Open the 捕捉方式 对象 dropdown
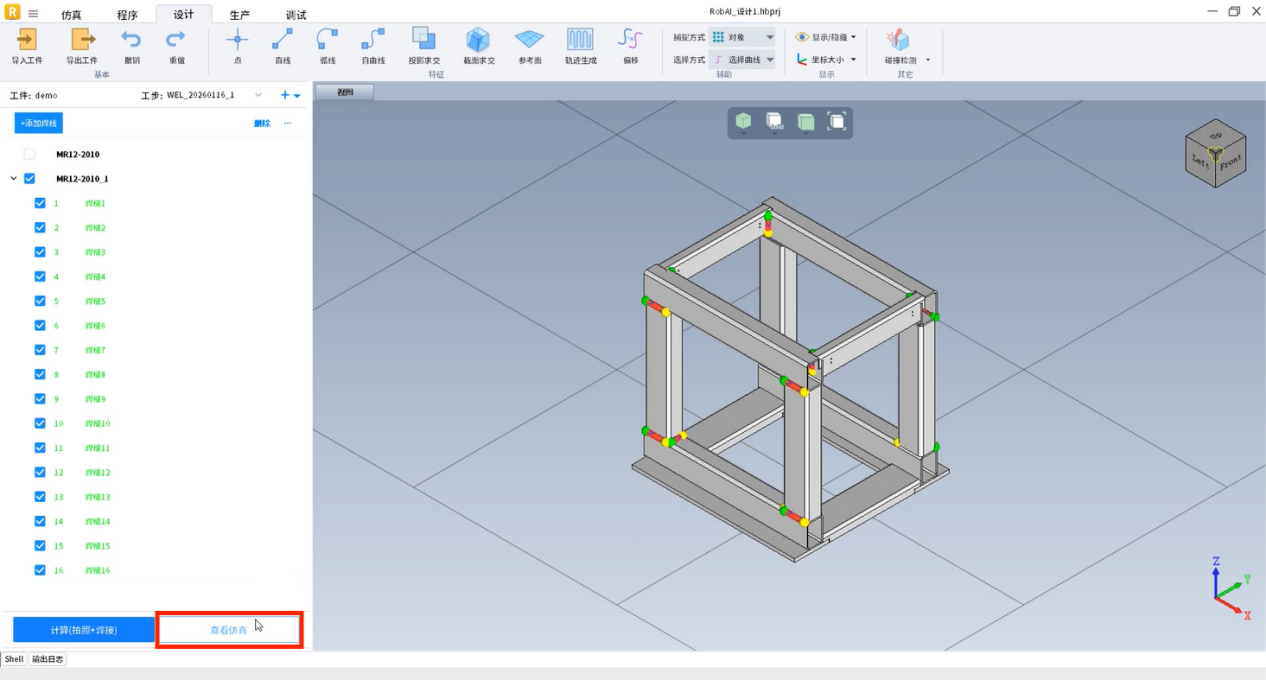 (742, 37)
